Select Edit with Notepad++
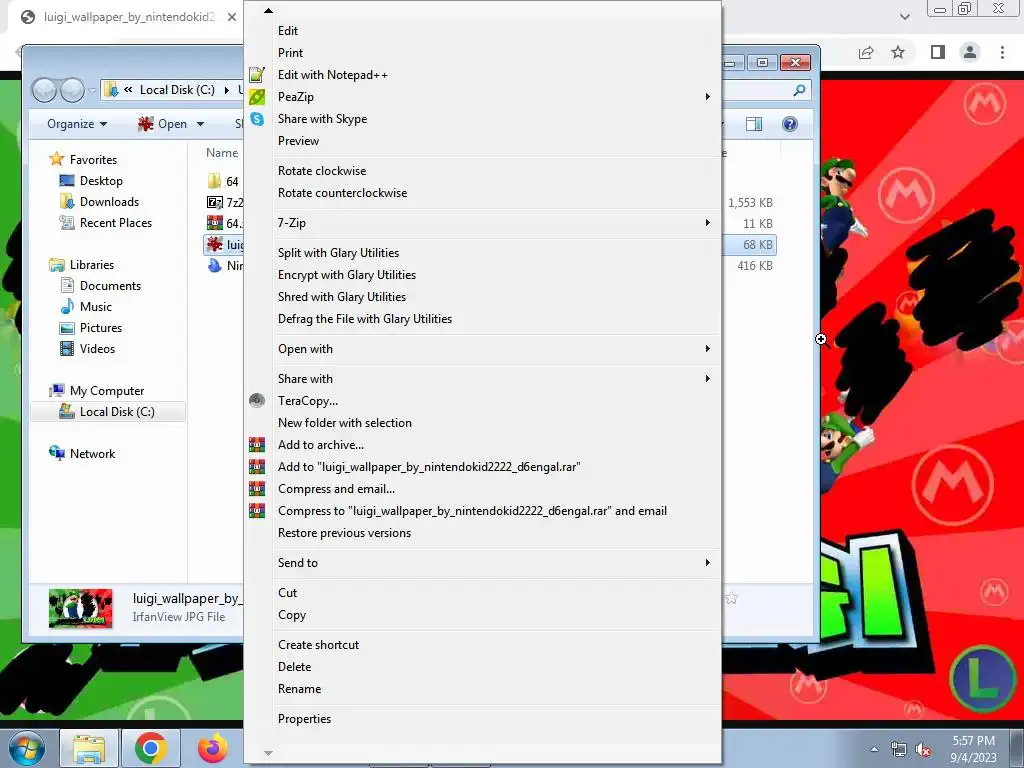This screenshot has height=768, width=1024. point(332,75)
